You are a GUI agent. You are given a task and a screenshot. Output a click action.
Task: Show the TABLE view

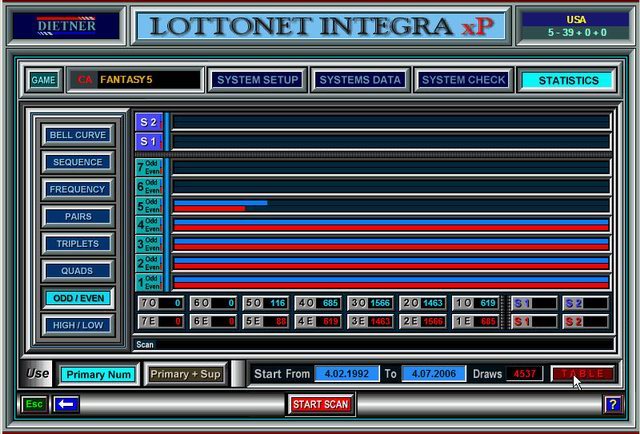pos(582,374)
